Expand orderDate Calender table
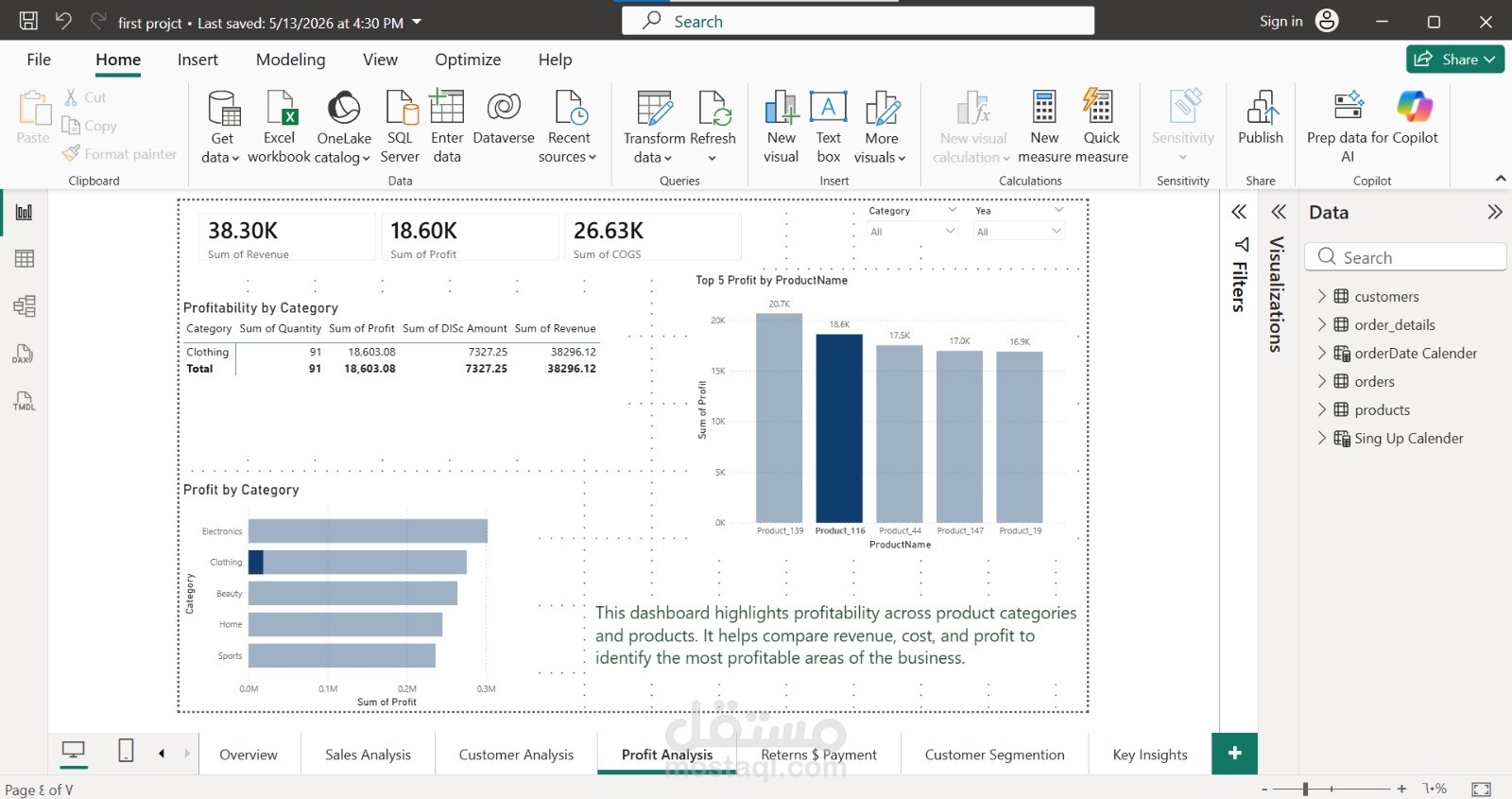The image size is (1512, 799). (x=1322, y=353)
